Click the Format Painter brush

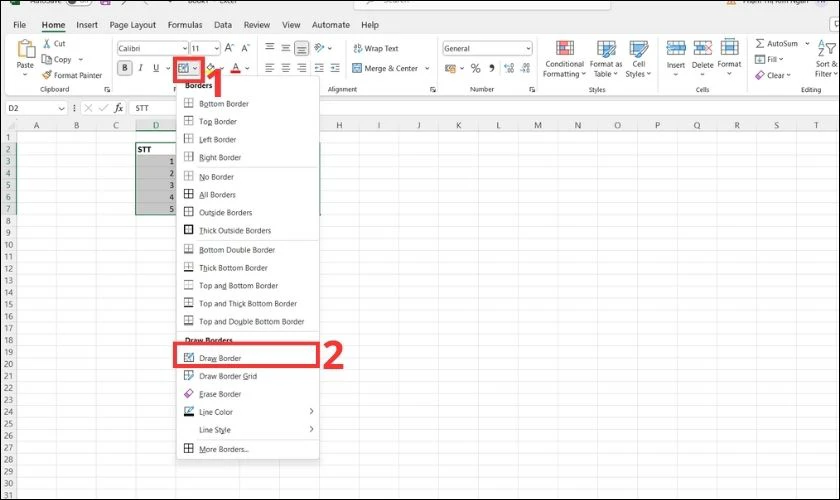point(47,75)
